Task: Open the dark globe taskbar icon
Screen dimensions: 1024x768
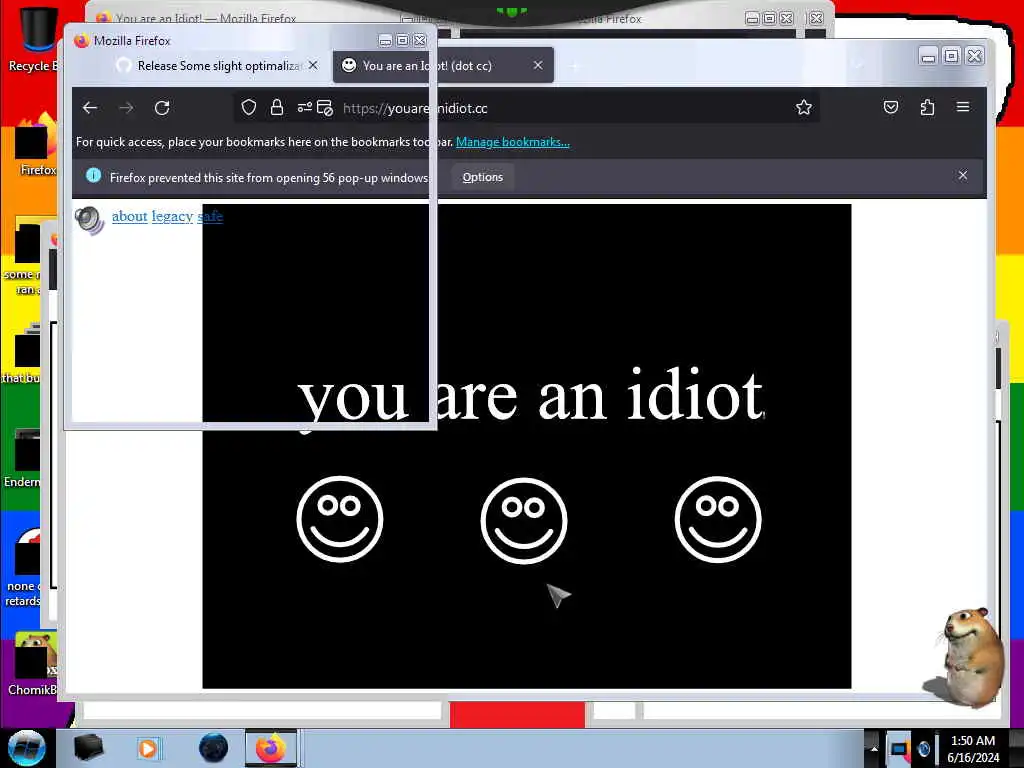Action: click(x=213, y=748)
